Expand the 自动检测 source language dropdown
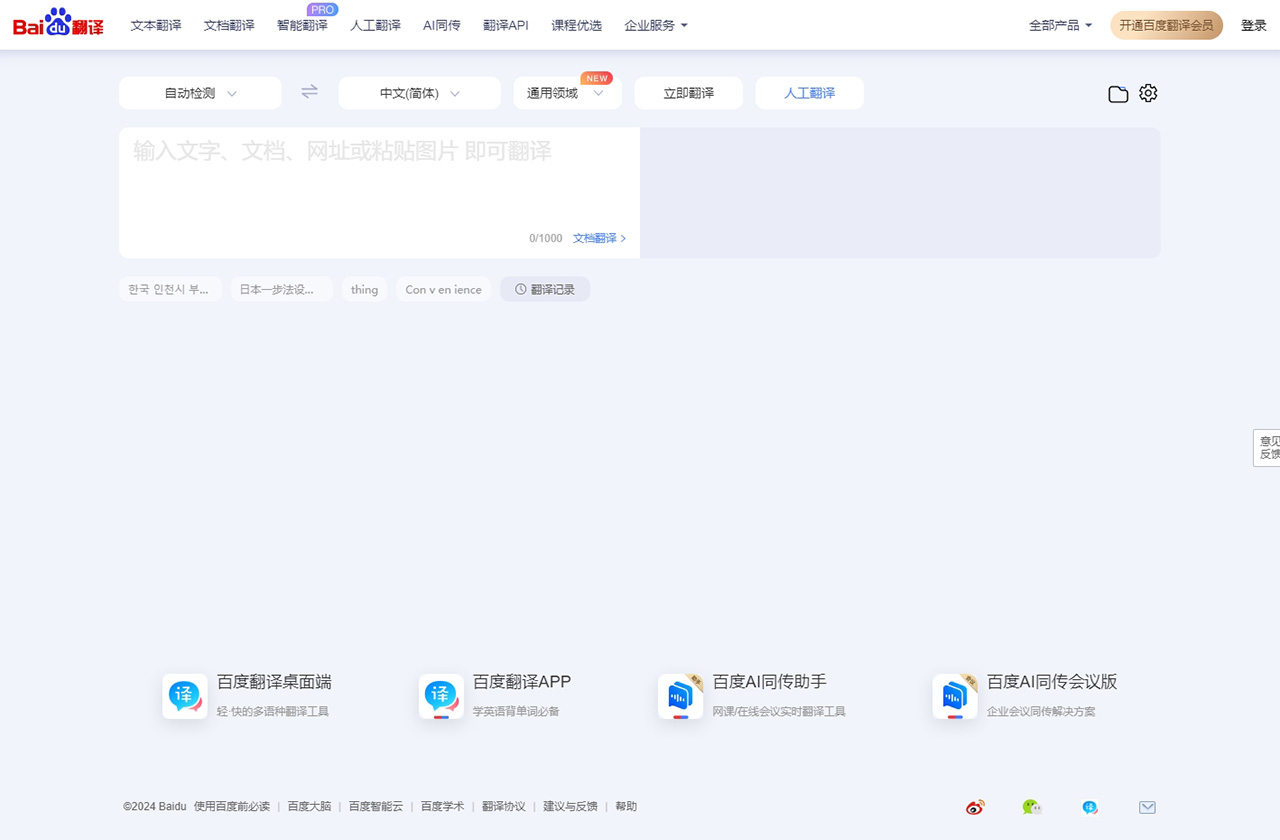Image resolution: width=1280 pixels, height=840 pixels. click(199, 92)
